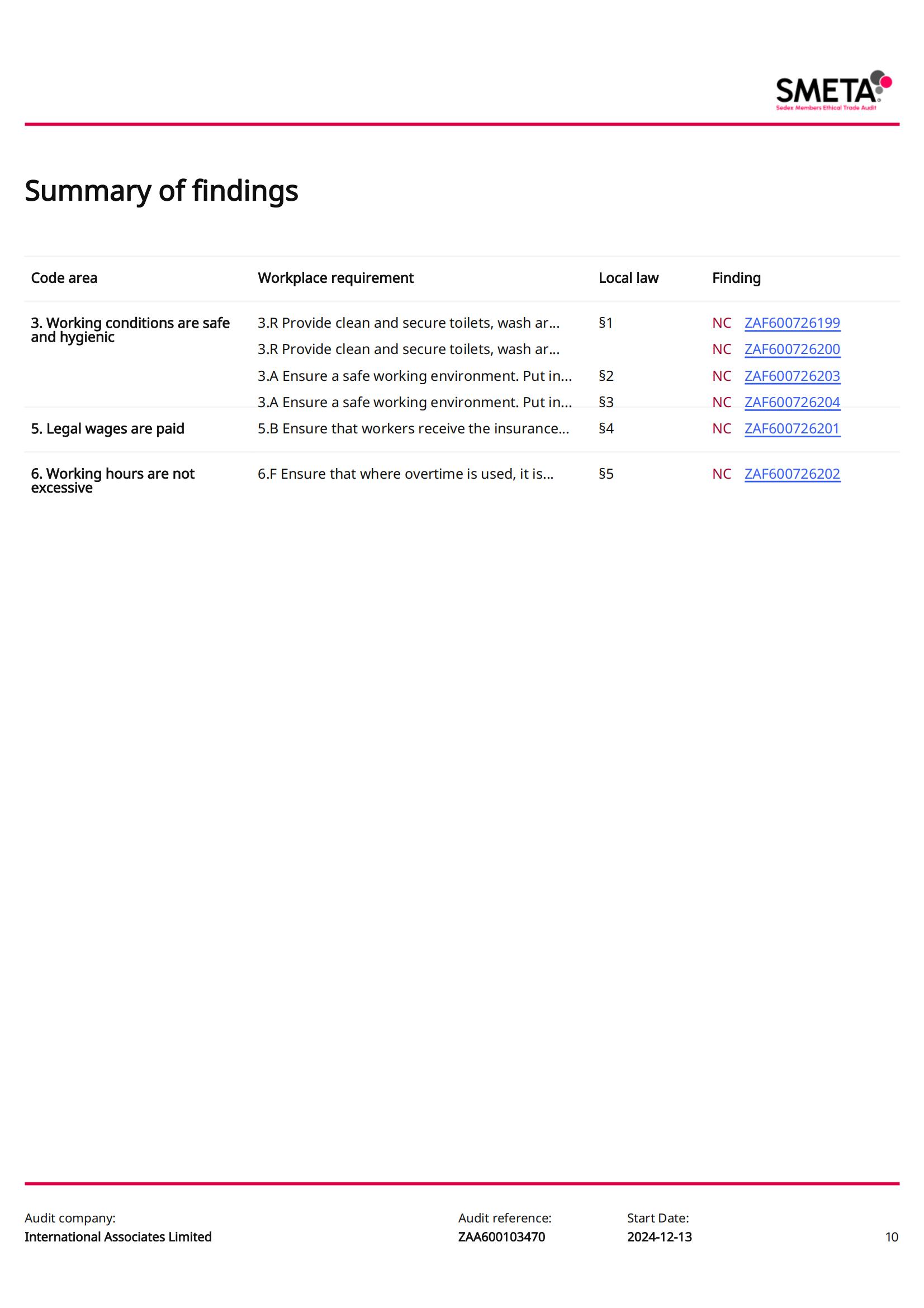Viewport: 924px width, 1308px height.
Task: Open finding ZAF600726204
Action: click(792, 402)
